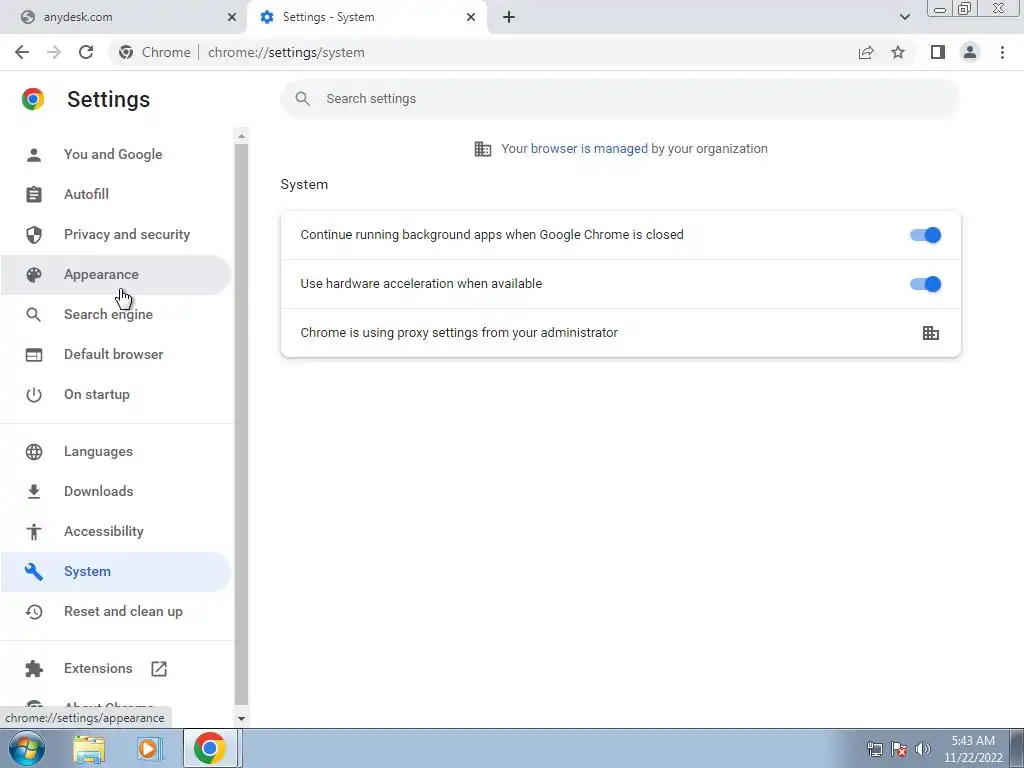Open Downloads settings
Viewport: 1024px width, 768px height.
[x=116, y=491]
